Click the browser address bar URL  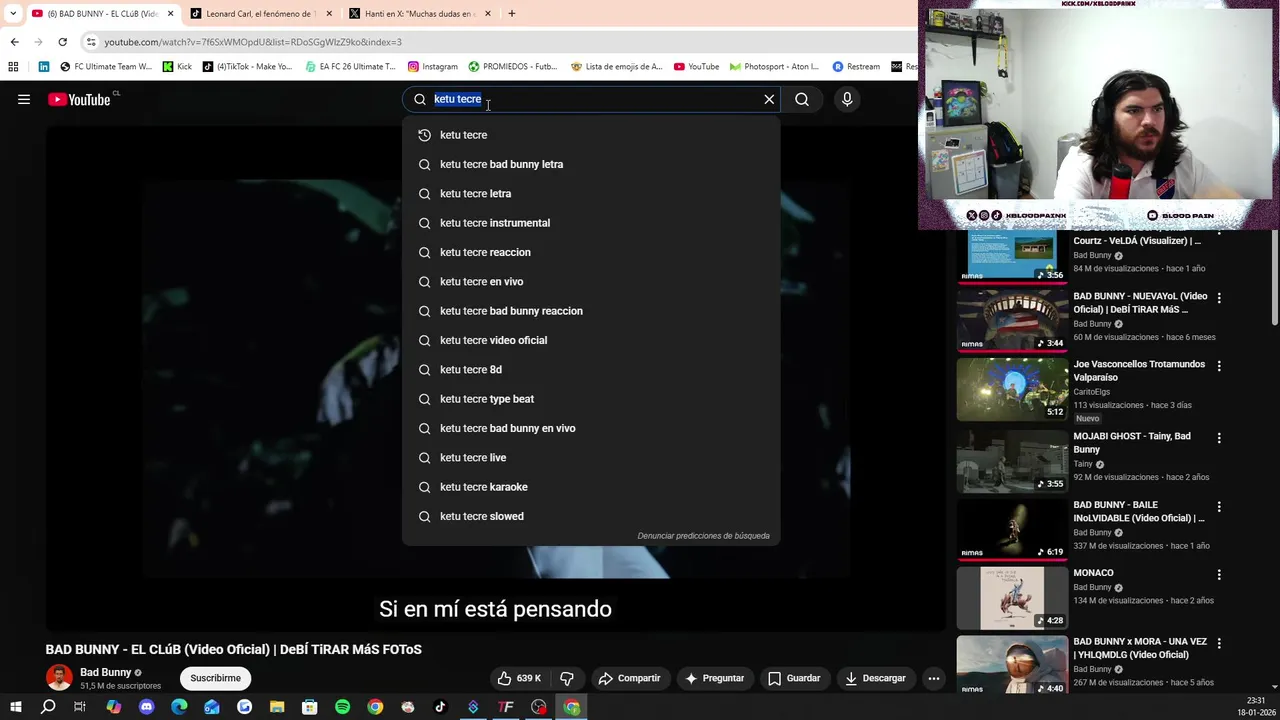click(253, 42)
